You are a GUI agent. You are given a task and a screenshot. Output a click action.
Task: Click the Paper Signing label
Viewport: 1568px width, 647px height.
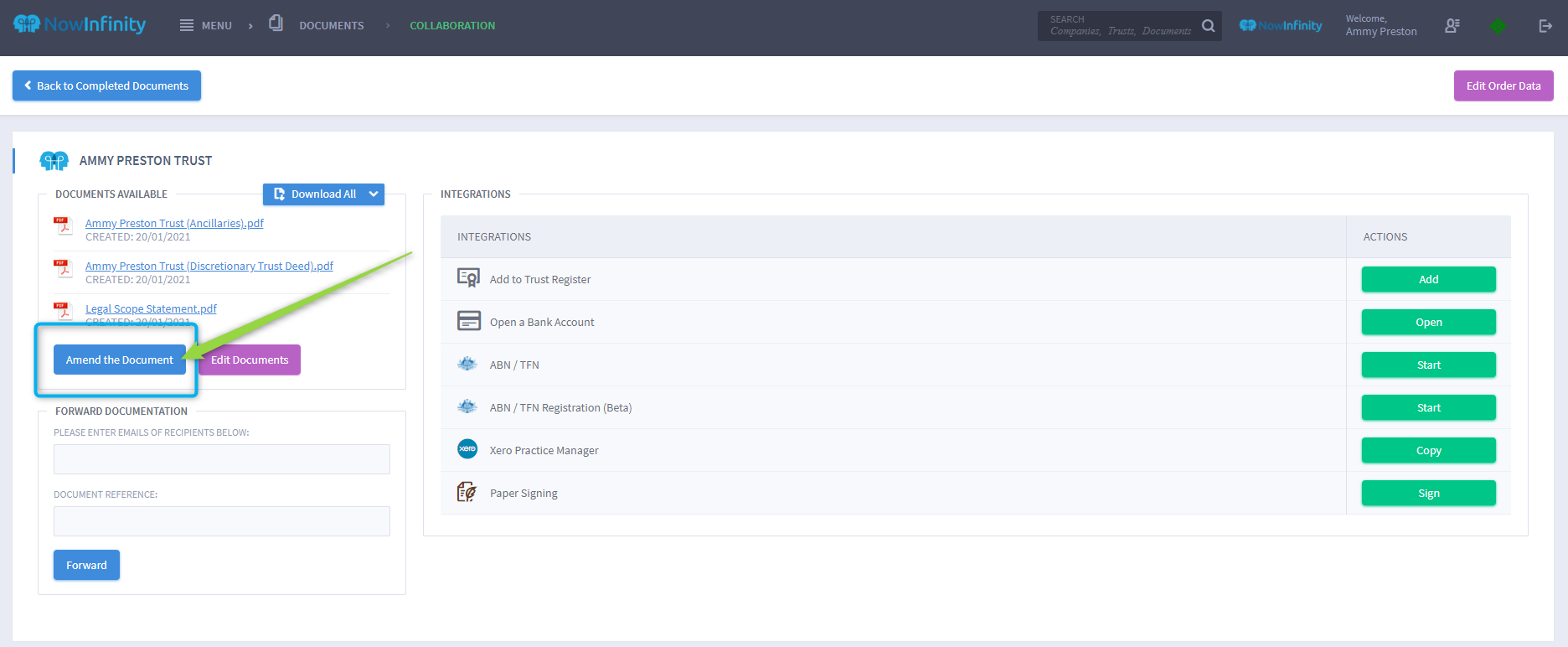(524, 493)
